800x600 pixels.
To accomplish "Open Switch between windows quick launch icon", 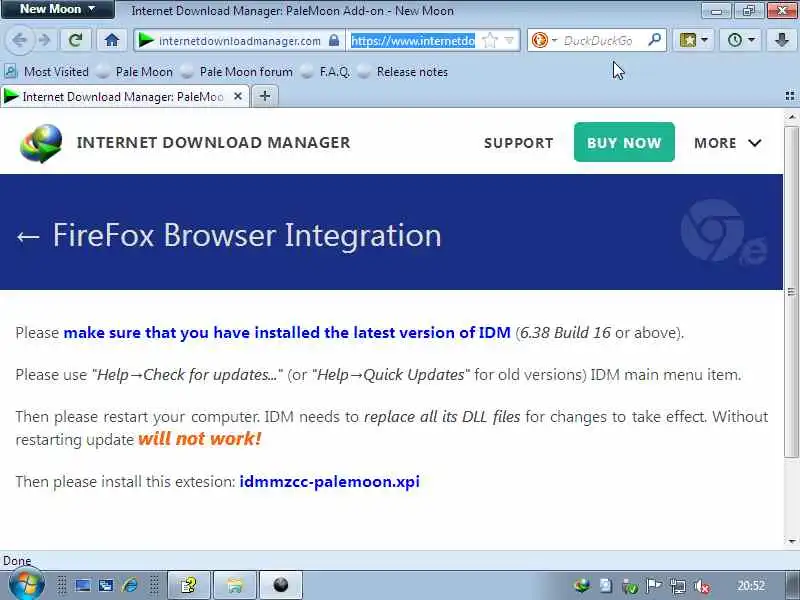I will click(x=106, y=586).
